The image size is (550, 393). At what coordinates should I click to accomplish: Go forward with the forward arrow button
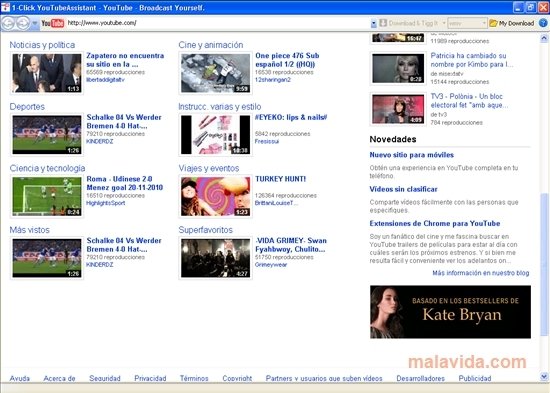tap(23, 23)
